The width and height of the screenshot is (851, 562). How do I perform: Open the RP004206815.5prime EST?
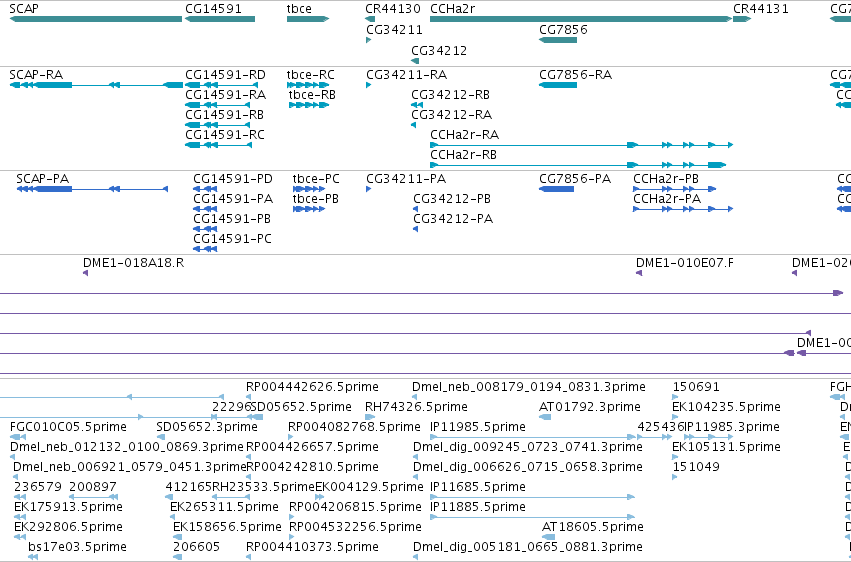pyautogui.click(x=291, y=518)
